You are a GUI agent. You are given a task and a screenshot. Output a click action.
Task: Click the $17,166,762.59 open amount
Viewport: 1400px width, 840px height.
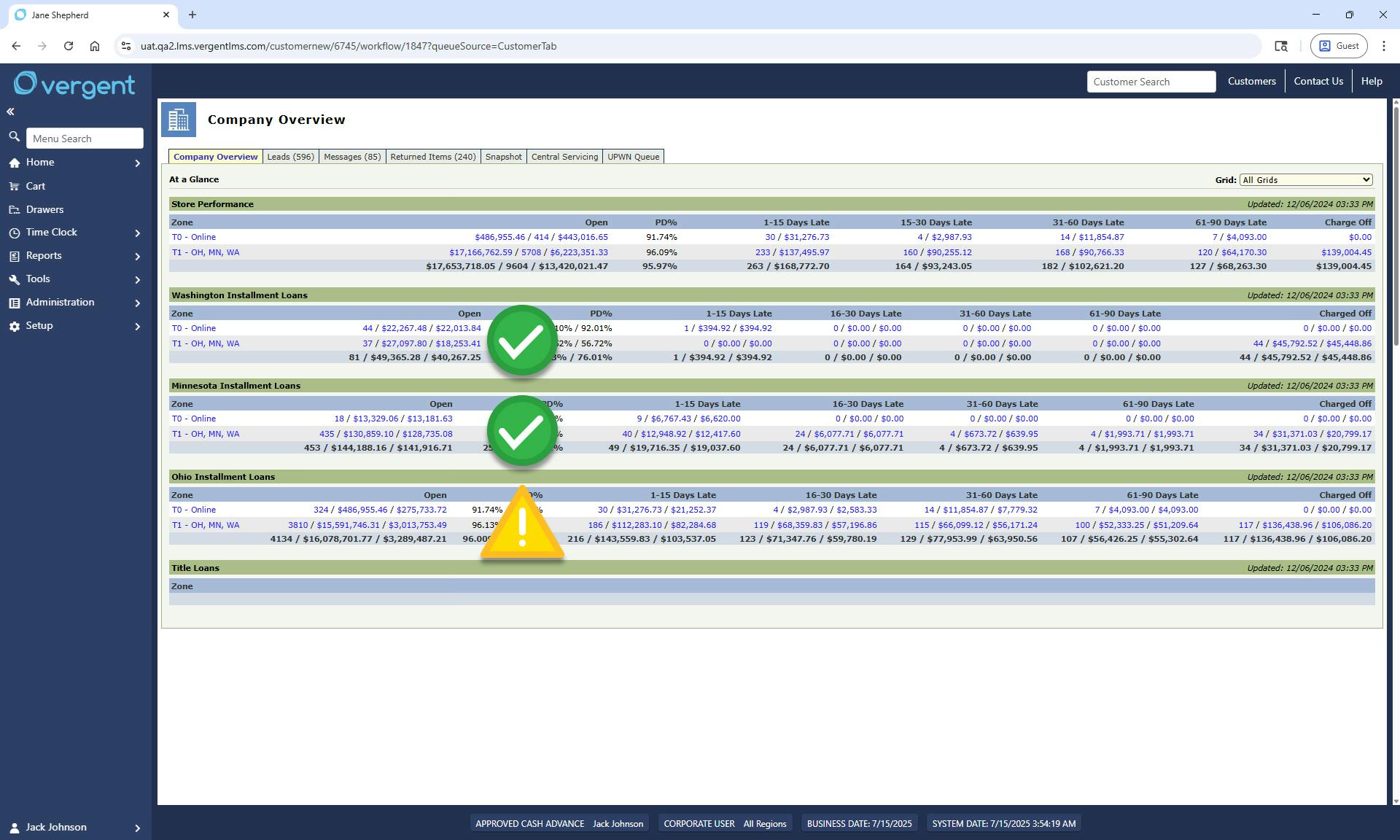pos(481,252)
